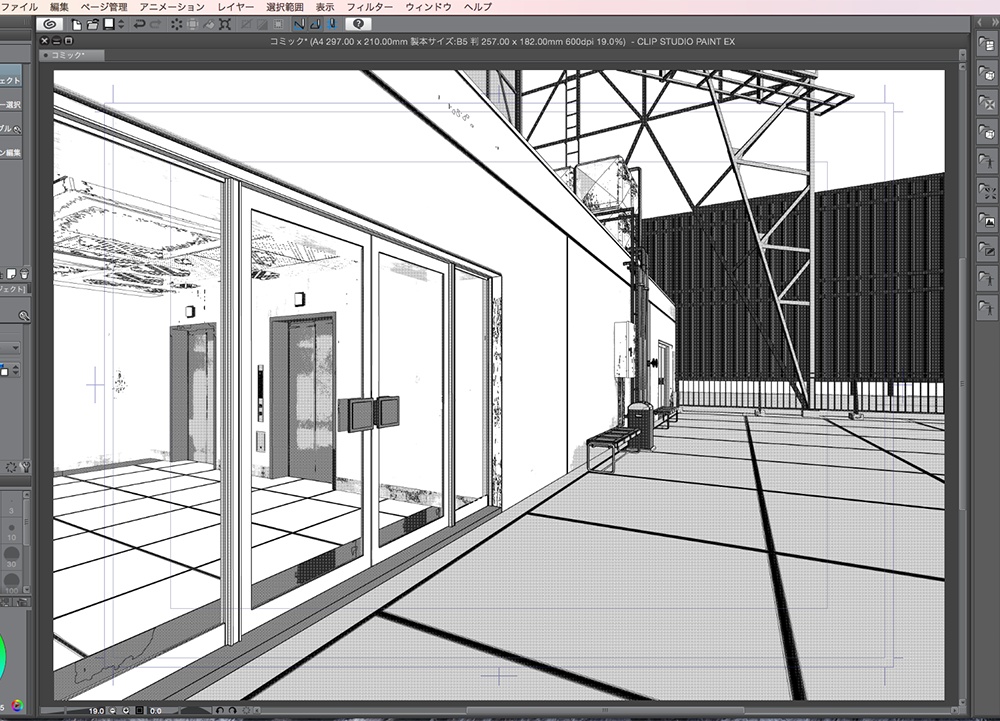1000x721 pixels.
Task: Open the tool property dropdown list
Action: click(11, 348)
